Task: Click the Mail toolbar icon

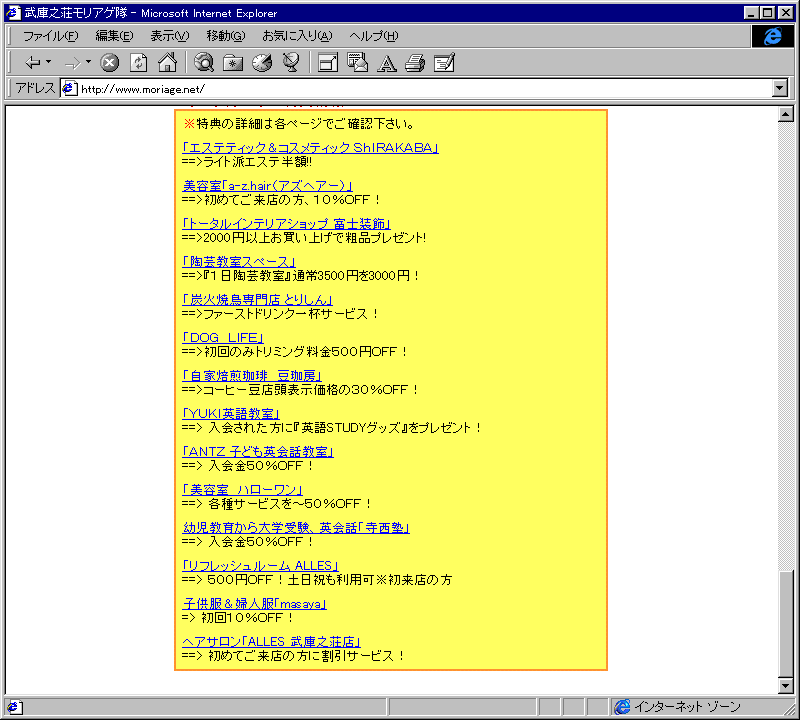Action: tap(357, 62)
